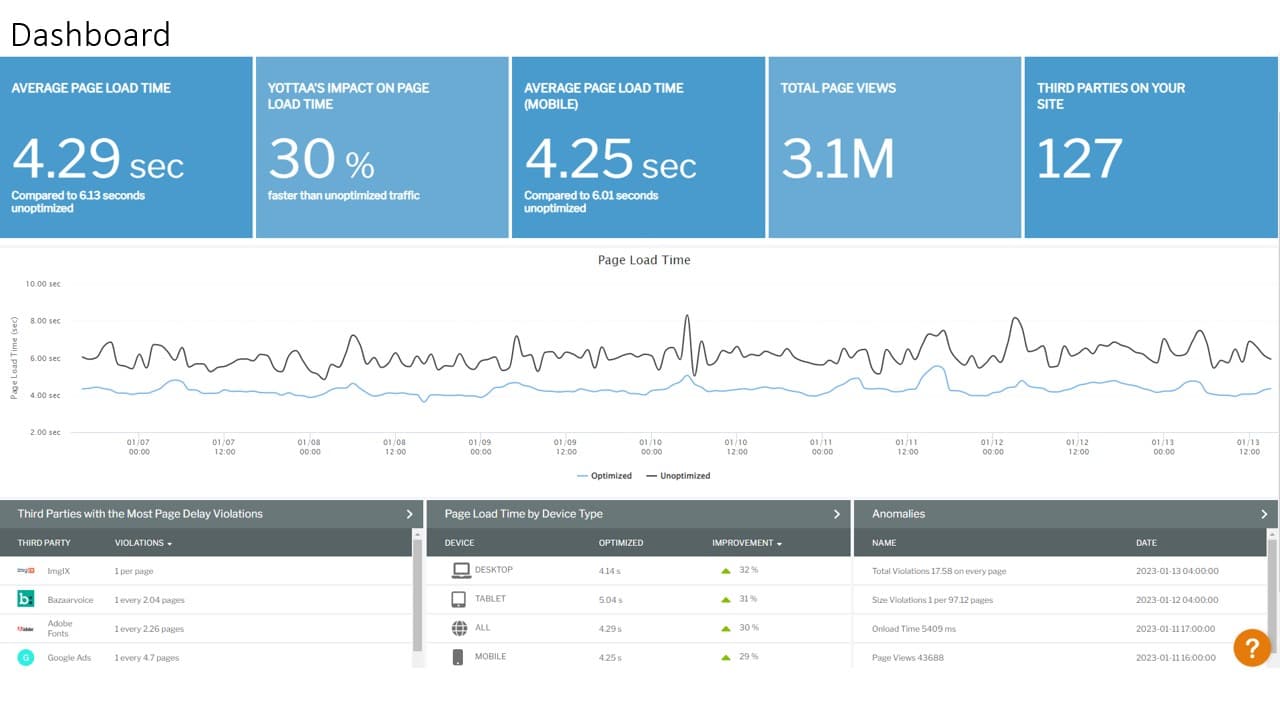Click the Desktop device icon
The image size is (1280, 720).
[460, 570]
